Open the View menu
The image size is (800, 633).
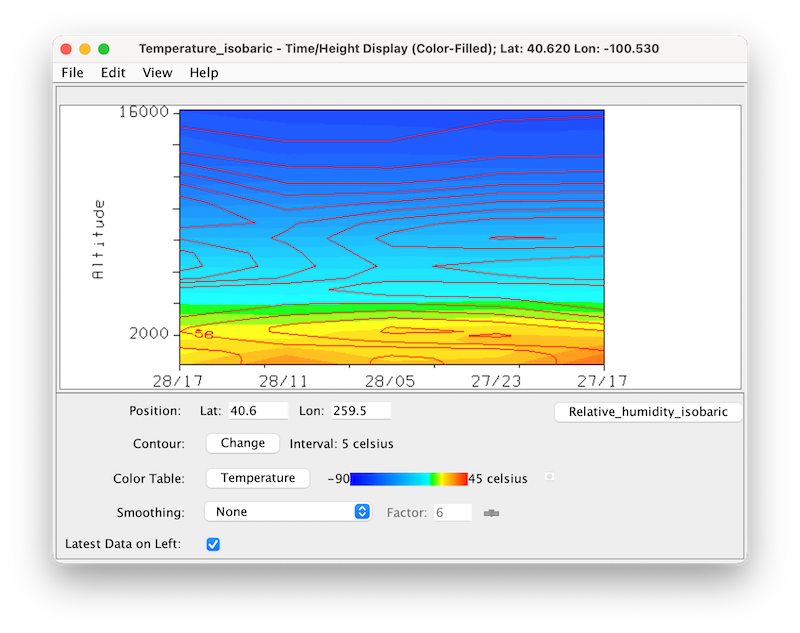click(x=156, y=72)
